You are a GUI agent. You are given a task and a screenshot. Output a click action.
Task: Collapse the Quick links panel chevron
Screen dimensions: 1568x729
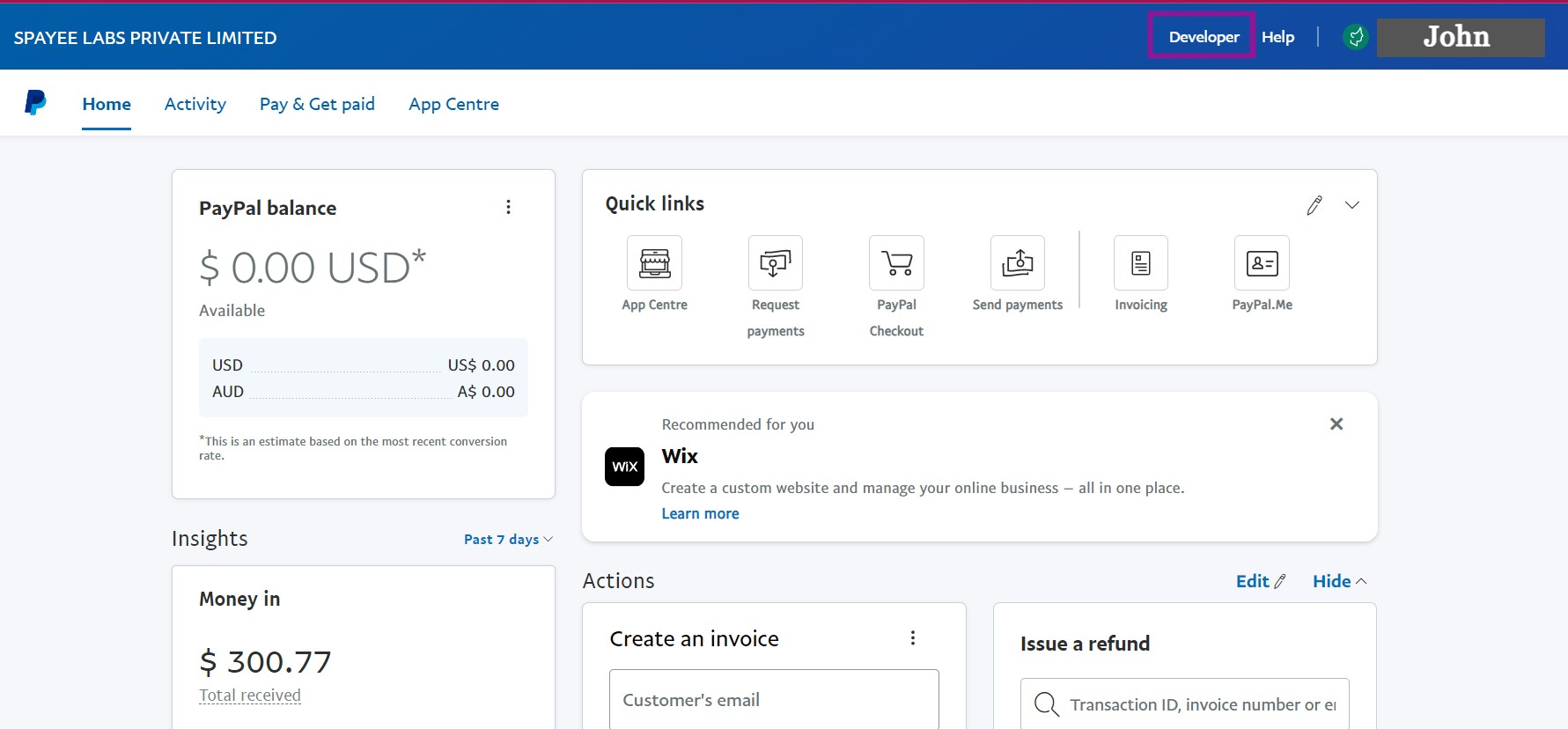1352,205
